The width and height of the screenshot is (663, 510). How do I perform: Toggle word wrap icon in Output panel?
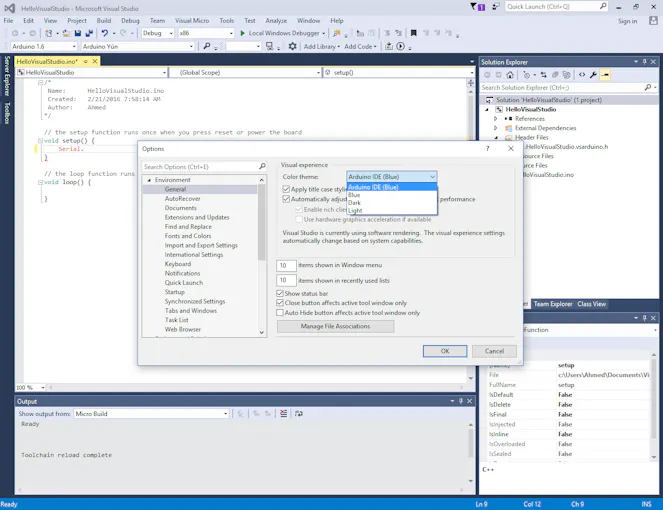(298, 413)
